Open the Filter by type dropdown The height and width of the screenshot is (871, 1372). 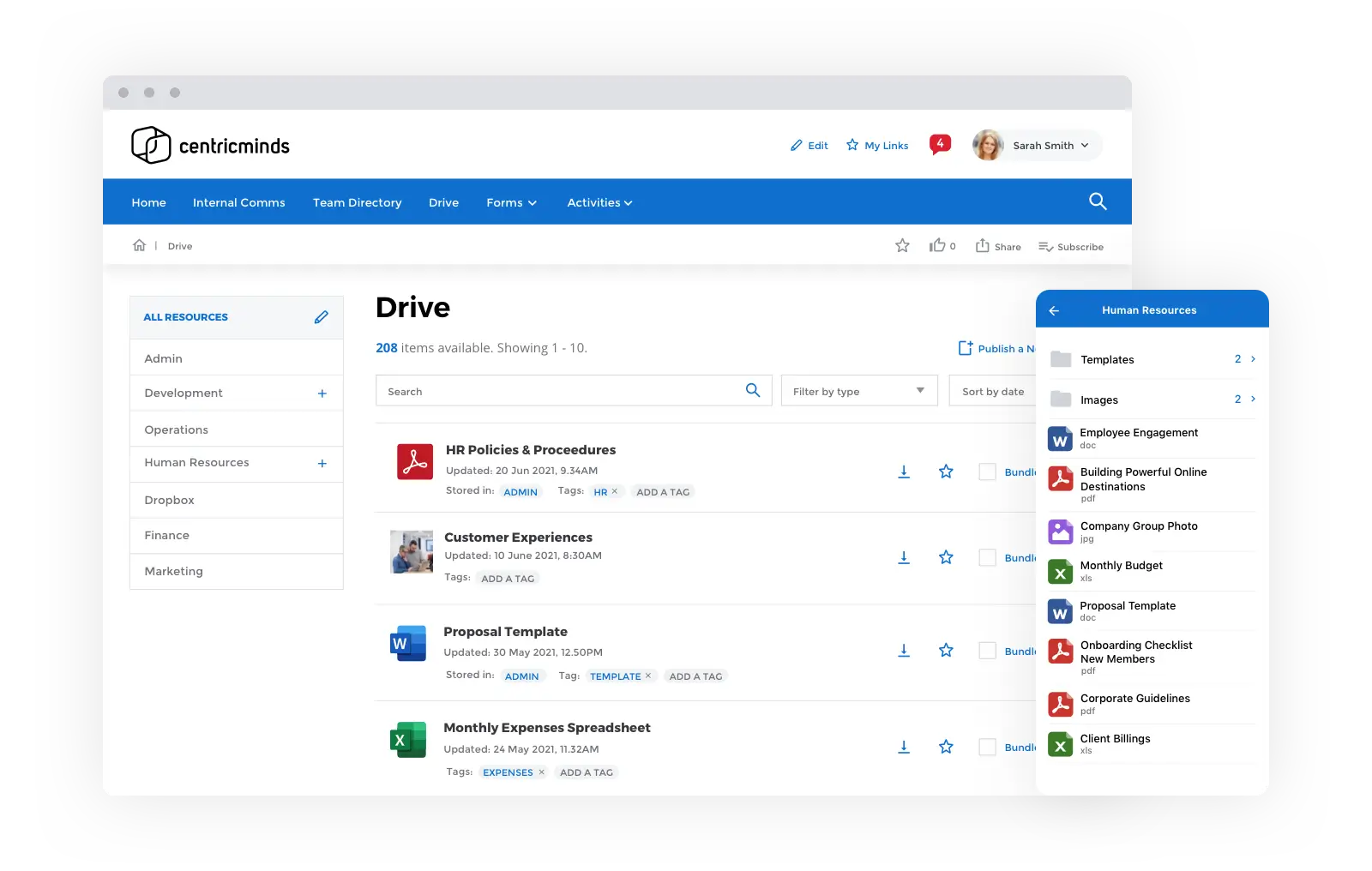pyautogui.click(x=858, y=391)
